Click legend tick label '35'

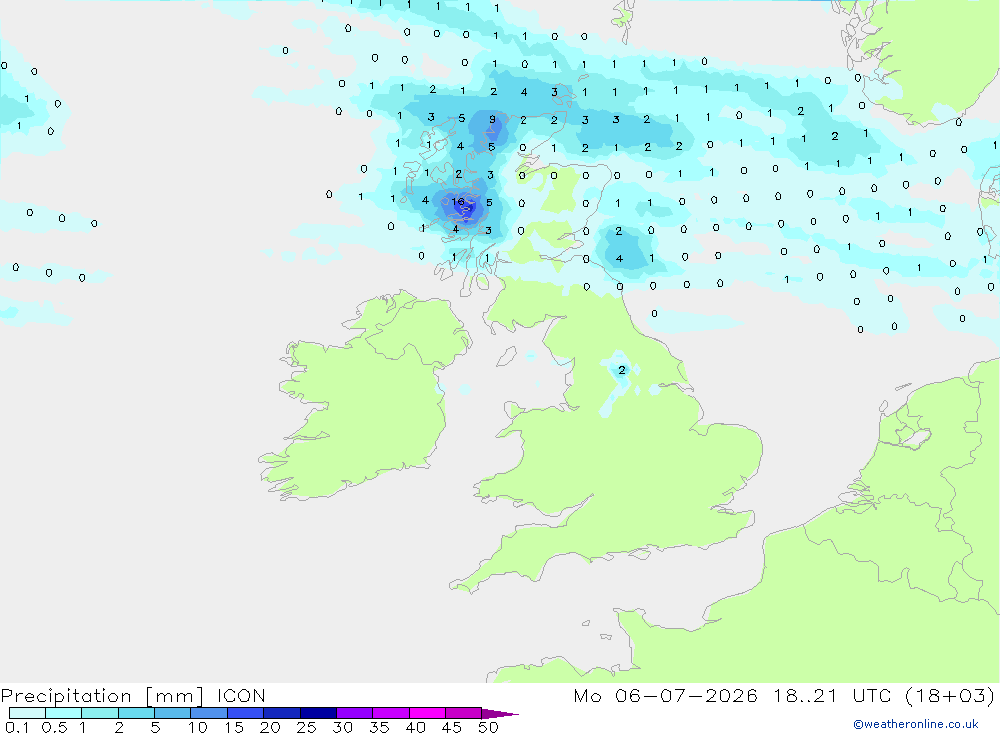(x=379, y=727)
